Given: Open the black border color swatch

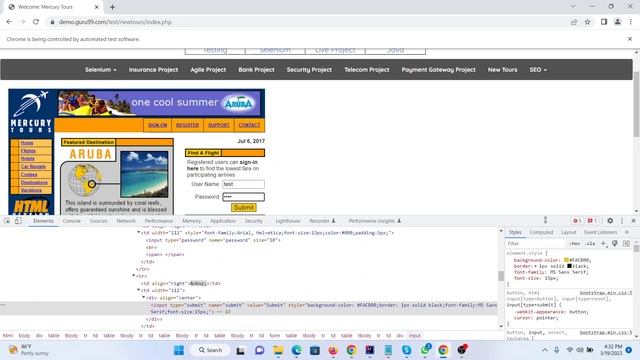Looking at the screenshot, I should [x=569, y=266].
